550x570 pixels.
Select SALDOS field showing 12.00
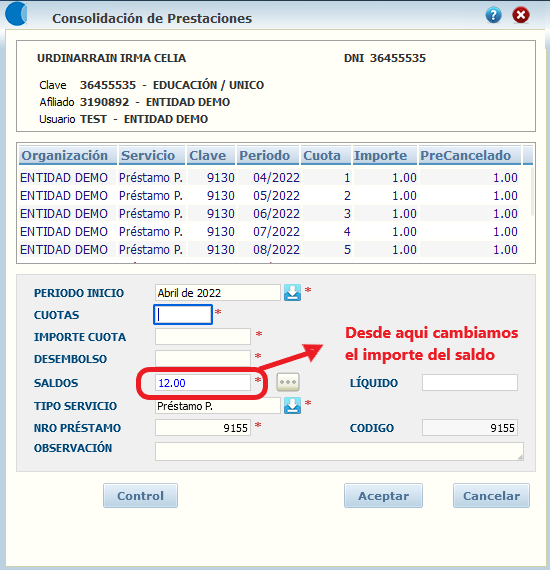click(203, 383)
